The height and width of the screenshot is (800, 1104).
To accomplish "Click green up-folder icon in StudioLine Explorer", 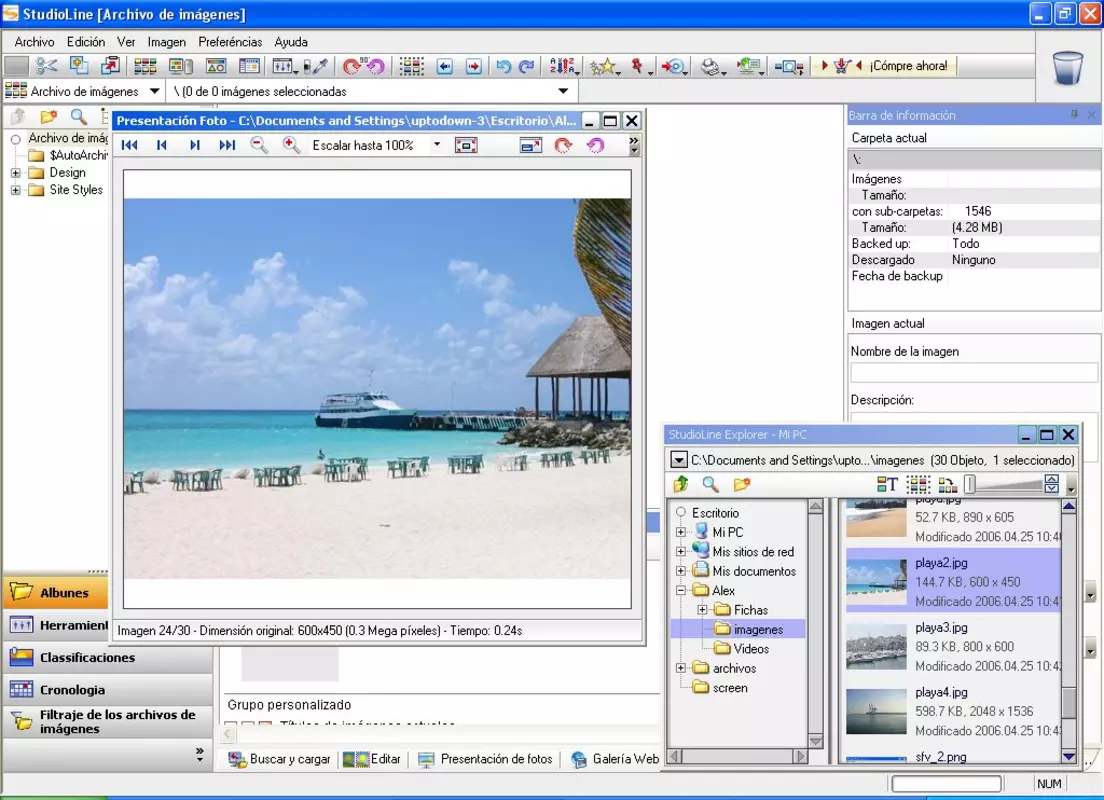I will tap(680, 485).
